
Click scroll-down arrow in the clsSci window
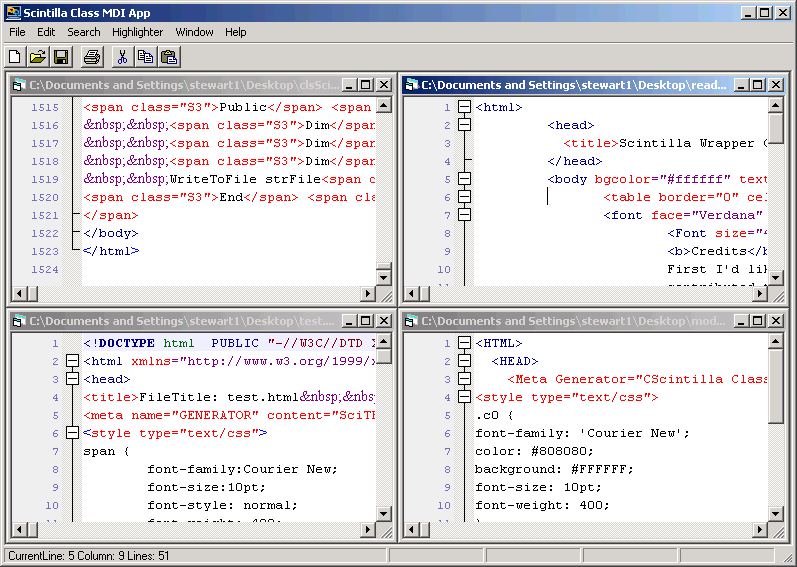[x=383, y=277]
